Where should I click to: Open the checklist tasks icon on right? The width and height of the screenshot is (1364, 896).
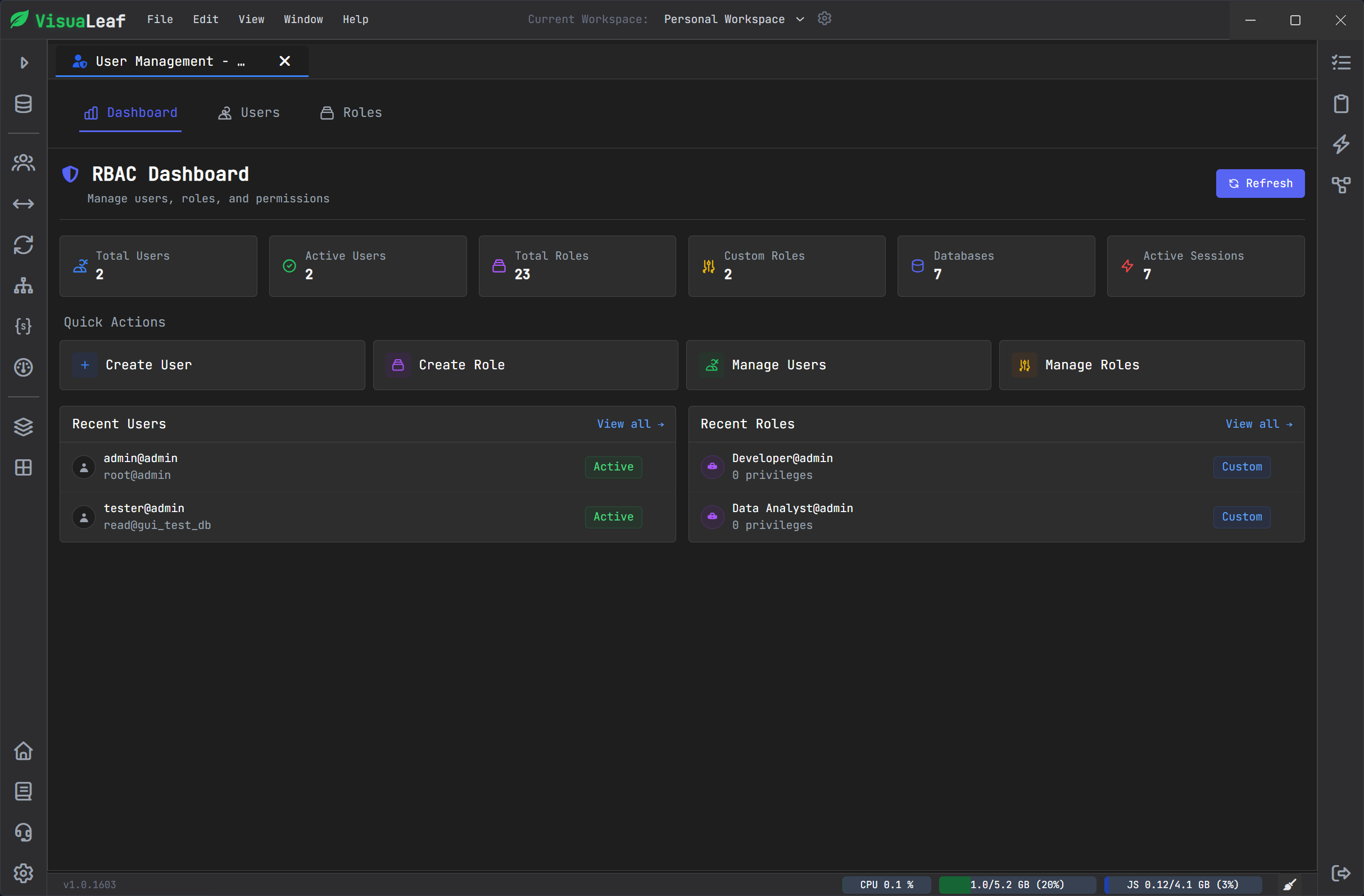tap(1341, 62)
